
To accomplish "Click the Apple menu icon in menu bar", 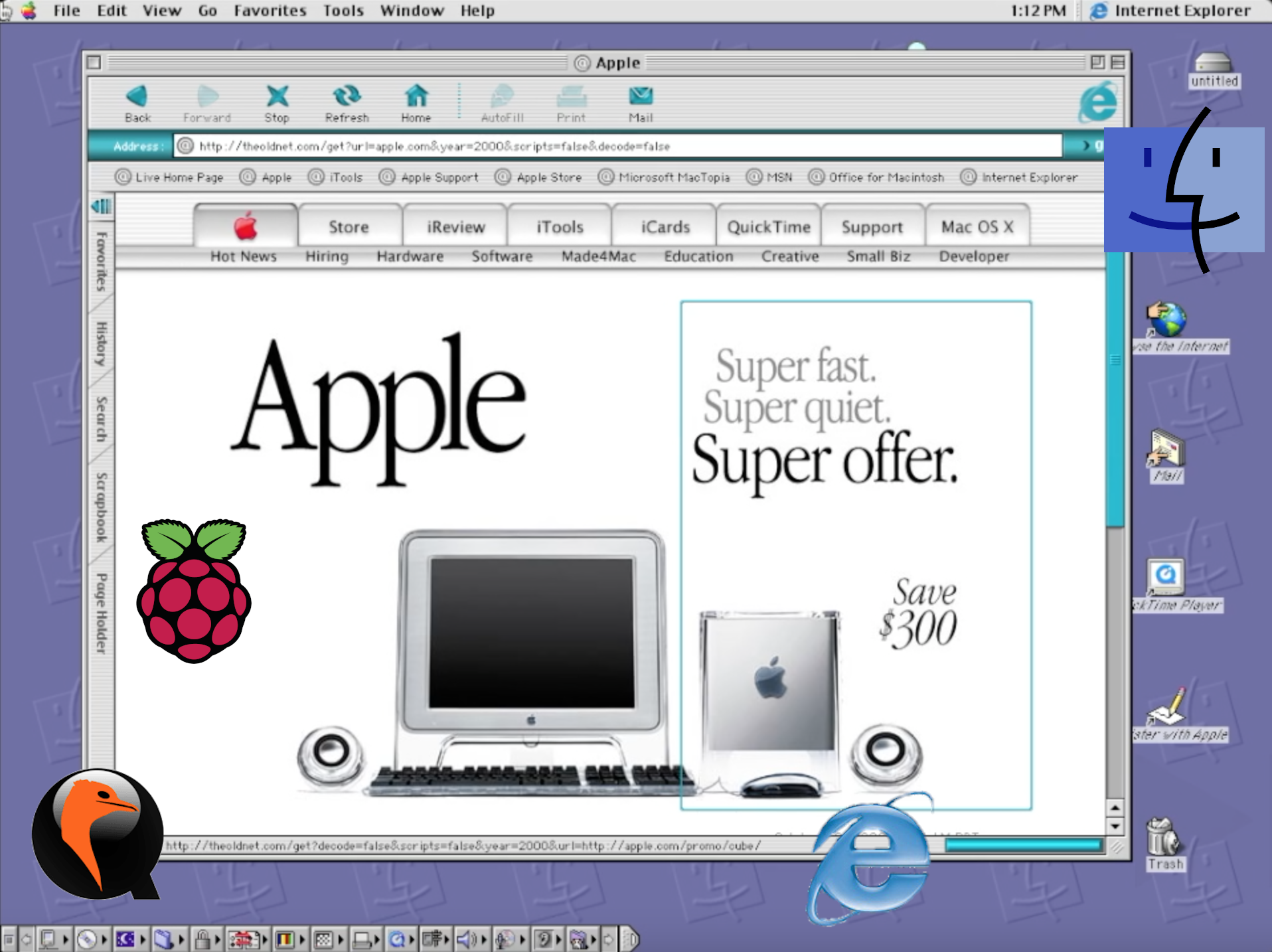I will click(29, 11).
